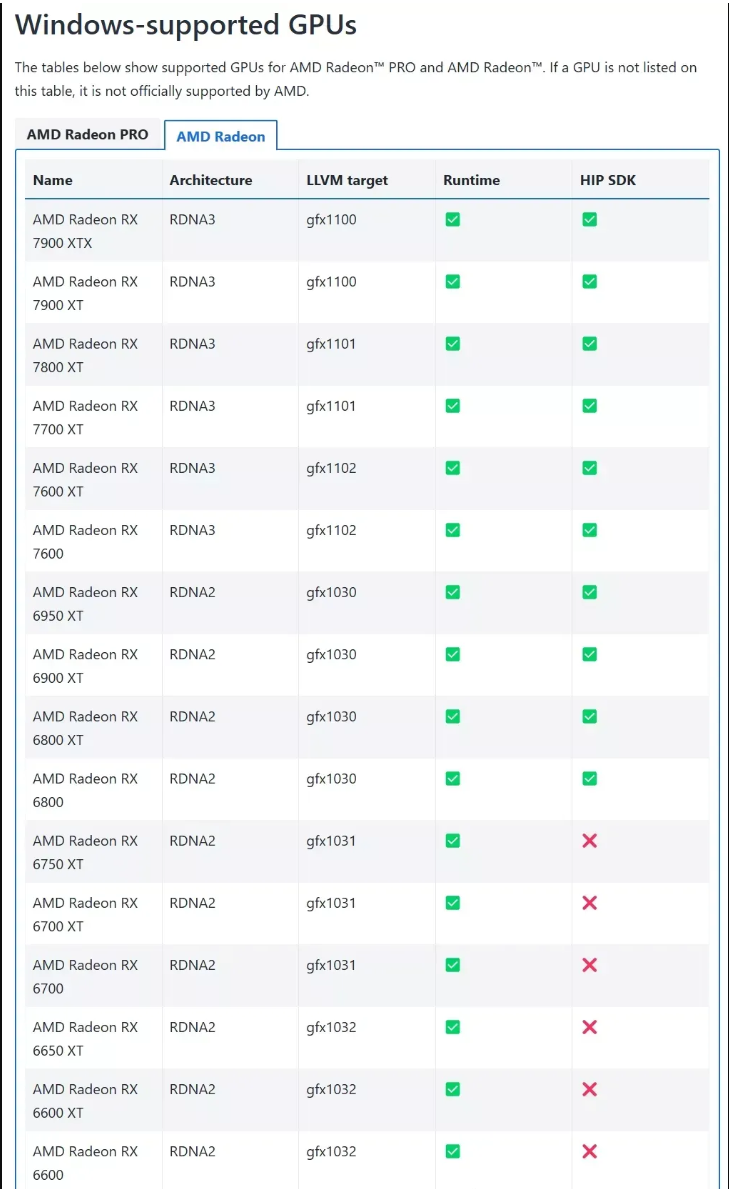Click the HIP SDK checkmark for RX 6900 XT

point(589,654)
